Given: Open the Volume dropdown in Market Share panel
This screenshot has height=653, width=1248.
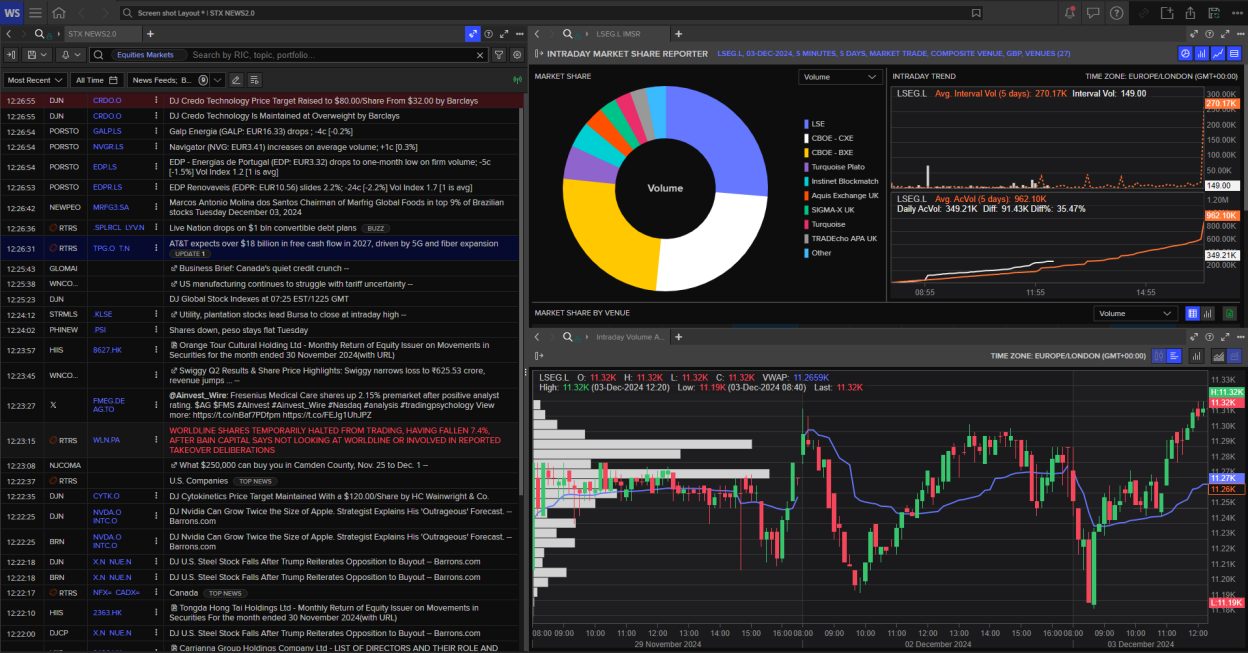Looking at the screenshot, I should click(838, 76).
